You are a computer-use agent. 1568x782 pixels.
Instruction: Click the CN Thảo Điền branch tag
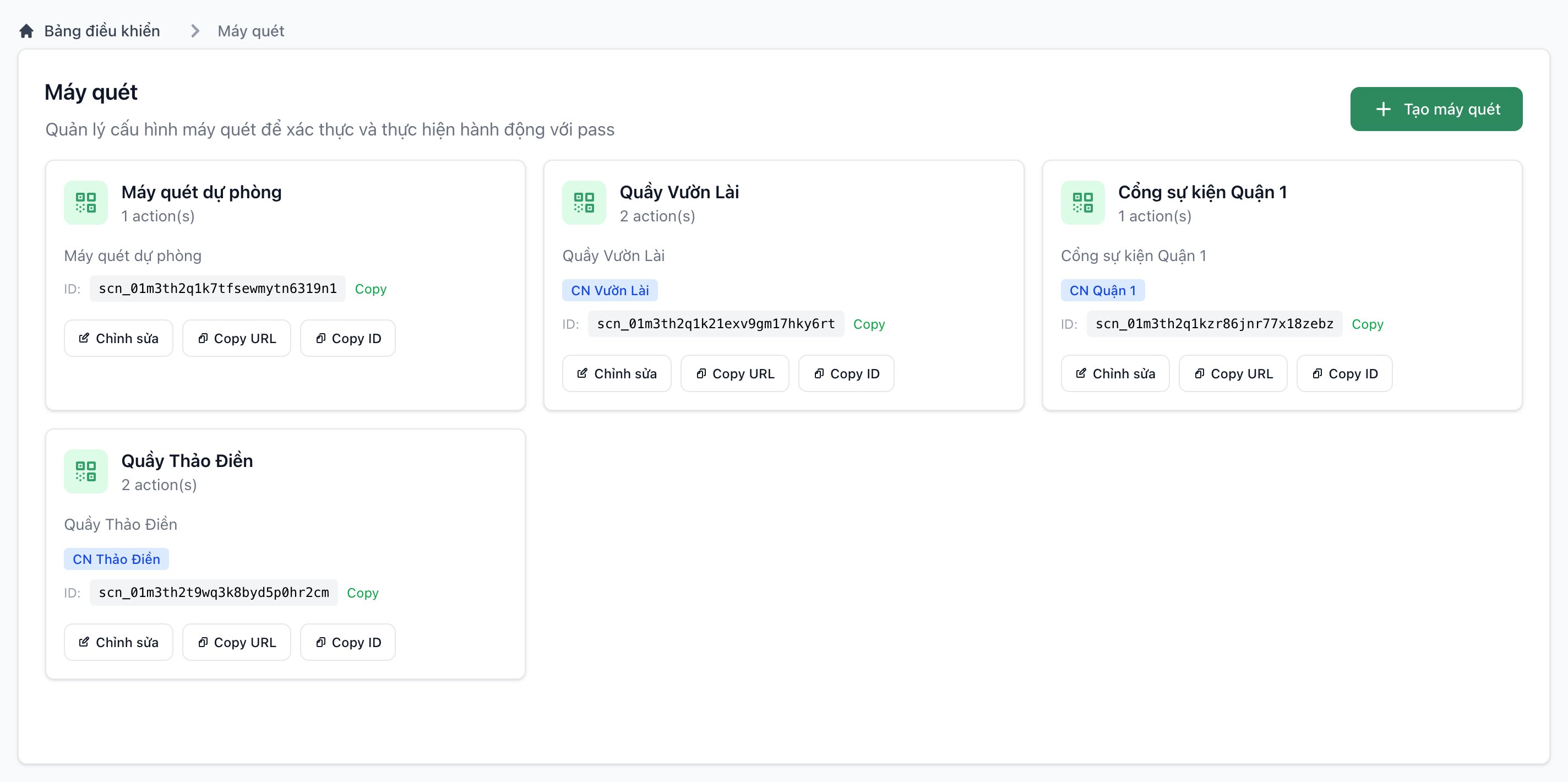click(116, 559)
